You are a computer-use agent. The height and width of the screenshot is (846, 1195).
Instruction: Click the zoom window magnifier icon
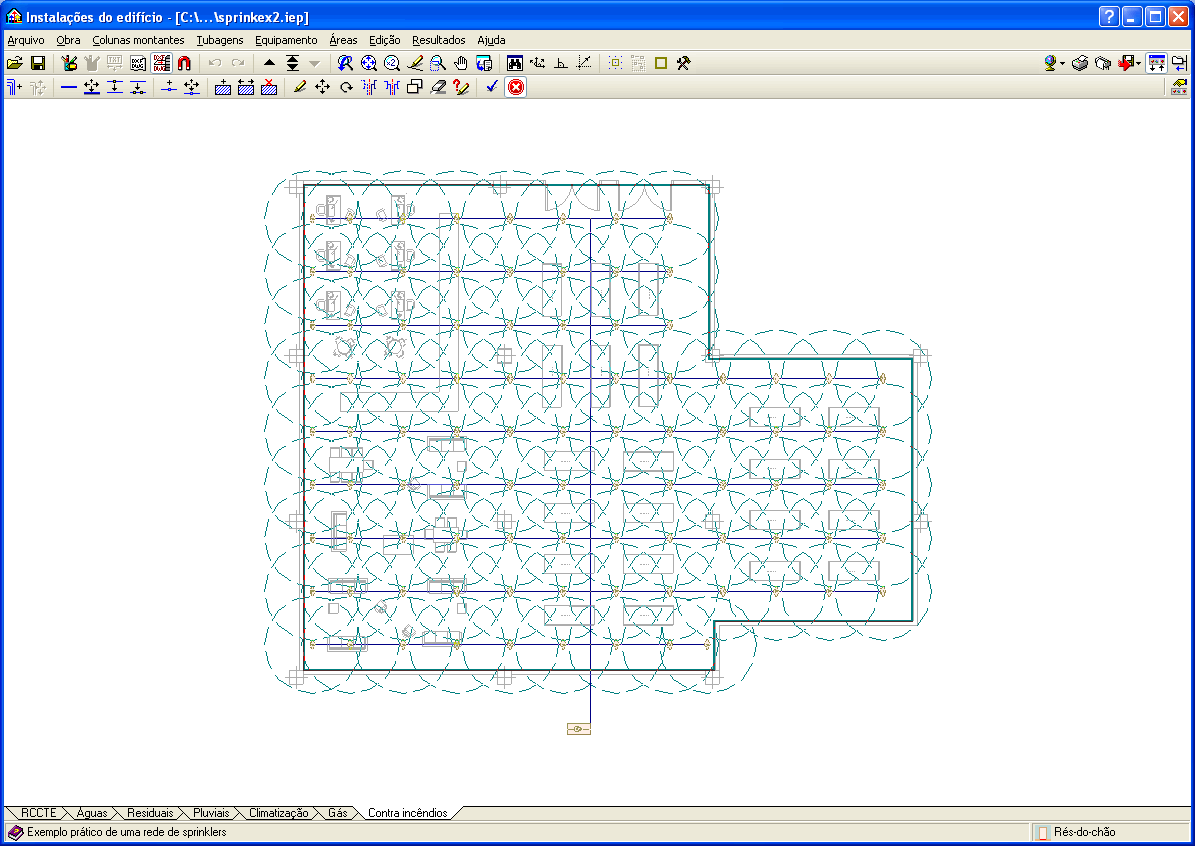(437, 63)
